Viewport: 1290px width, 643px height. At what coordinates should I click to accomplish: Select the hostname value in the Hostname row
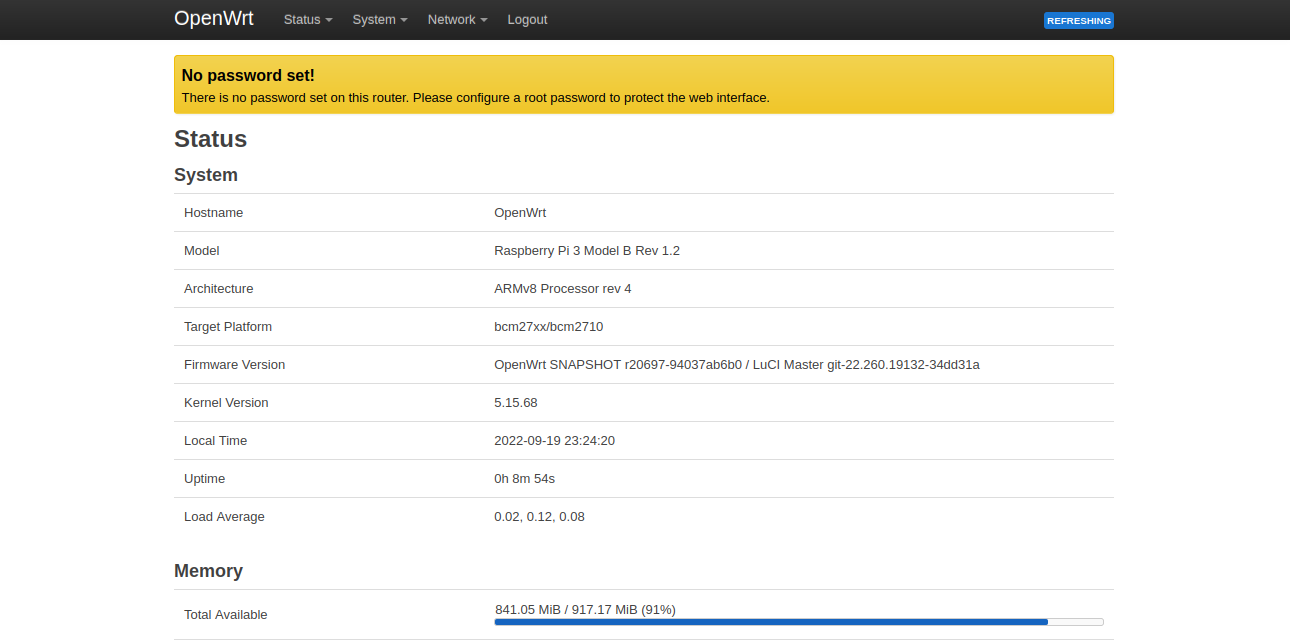[520, 213]
